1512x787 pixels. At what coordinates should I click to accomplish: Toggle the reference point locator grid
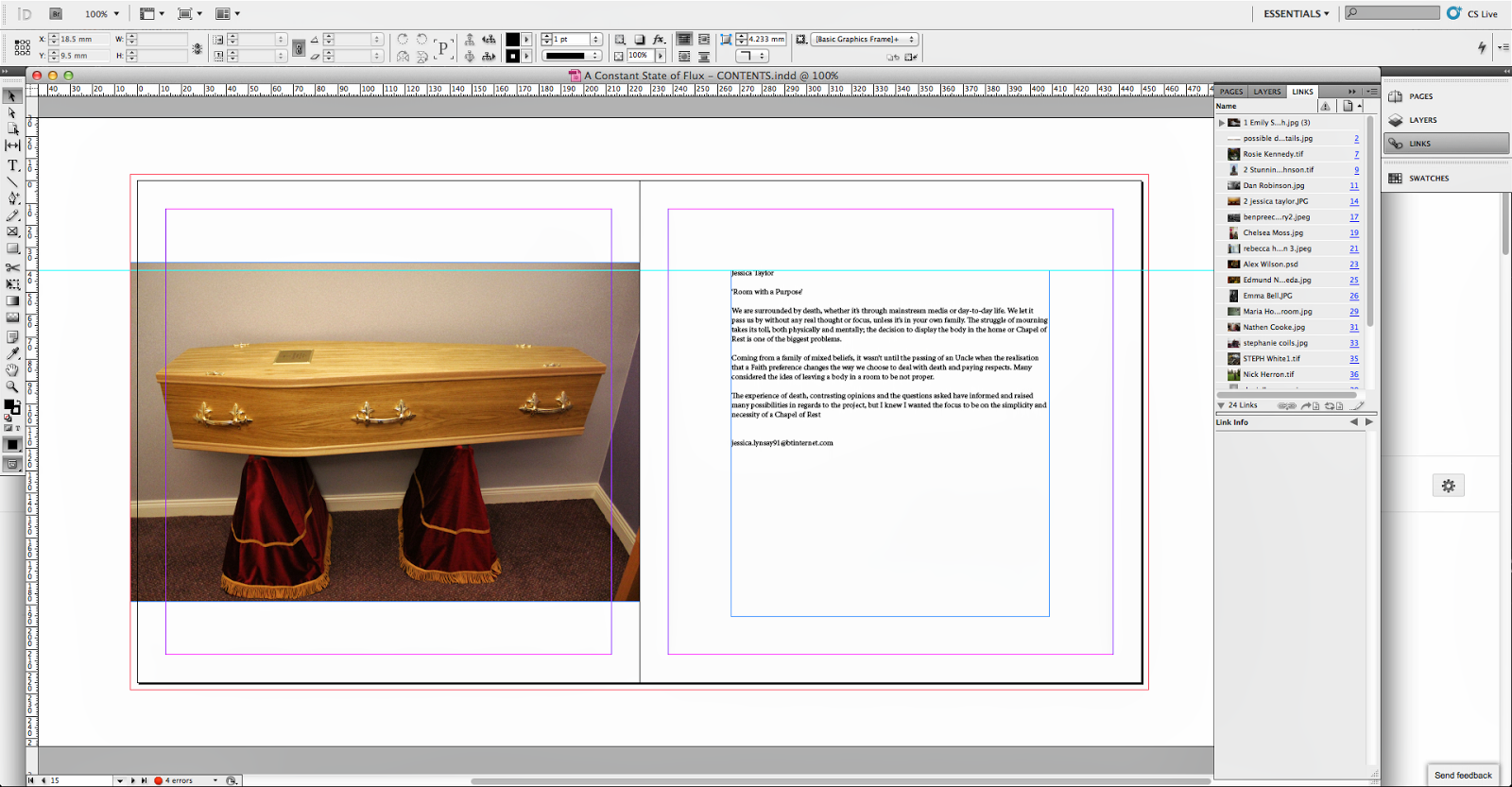pos(22,47)
